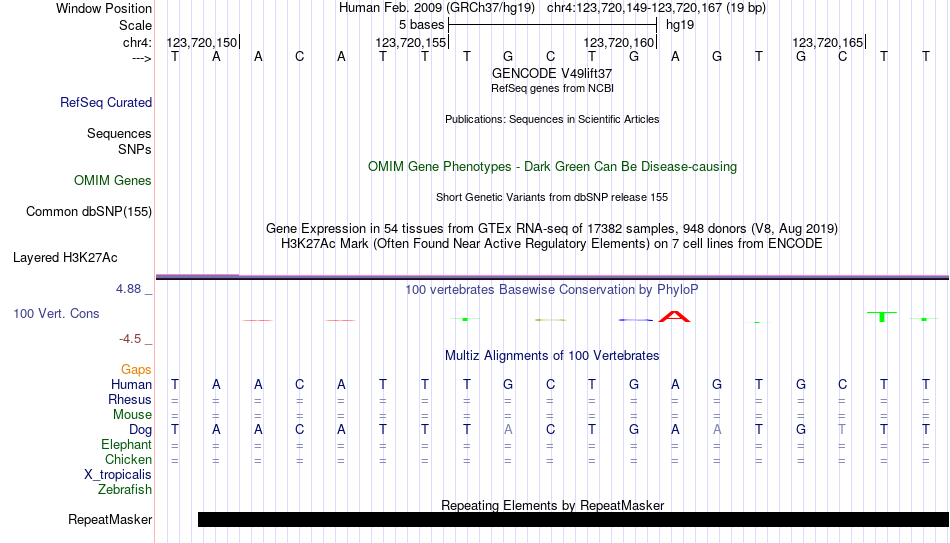The height and width of the screenshot is (543, 950).
Task: Click 'Repeating Elements by RepeatMasker' title
Action: tap(552, 505)
